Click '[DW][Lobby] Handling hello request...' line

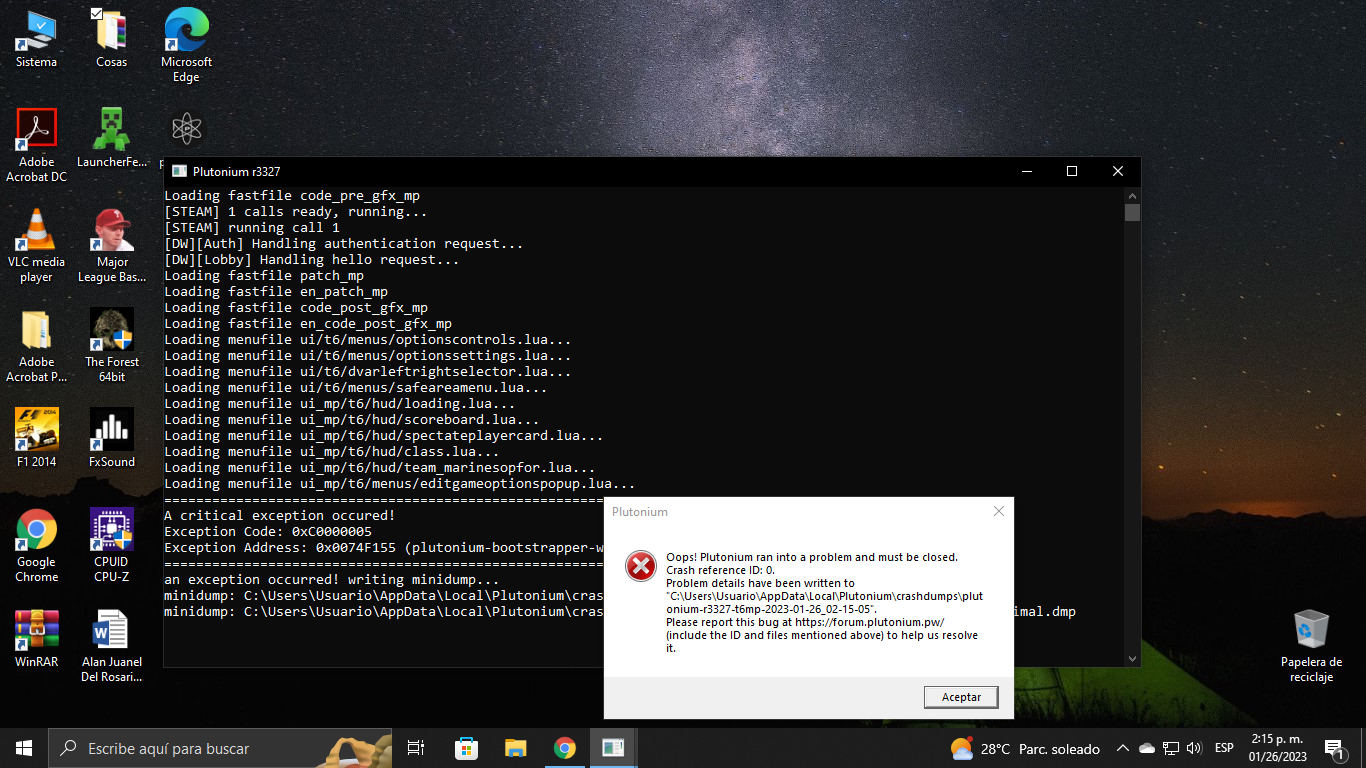(312, 259)
